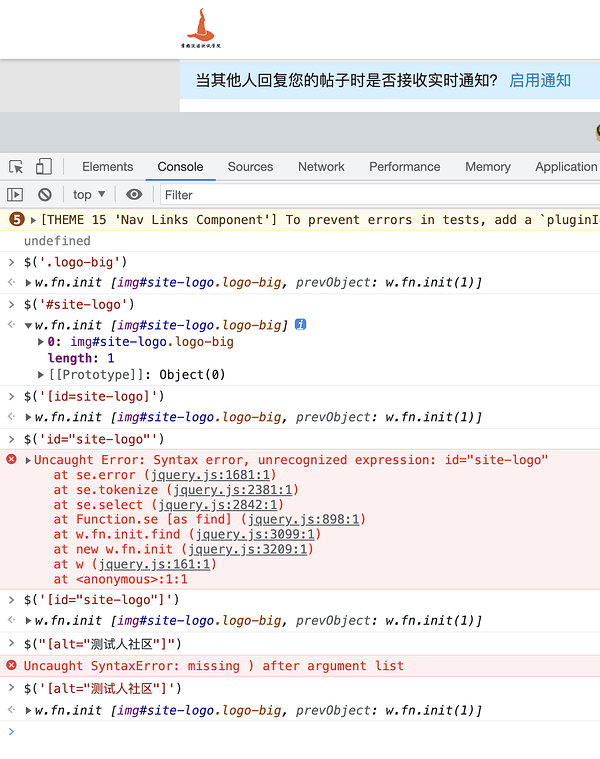This screenshot has height=759, width=600.
Task: Toggle the device toolbar icon
Action: (x=44, y=167)
